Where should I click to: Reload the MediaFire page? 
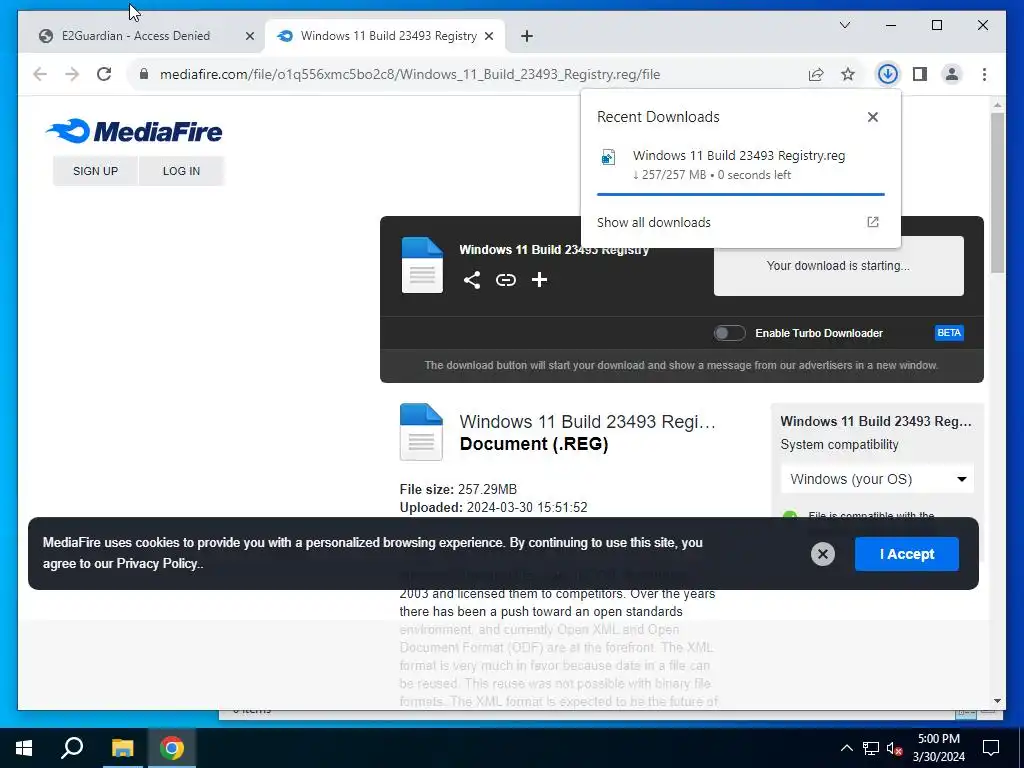(x=104, y=74)
